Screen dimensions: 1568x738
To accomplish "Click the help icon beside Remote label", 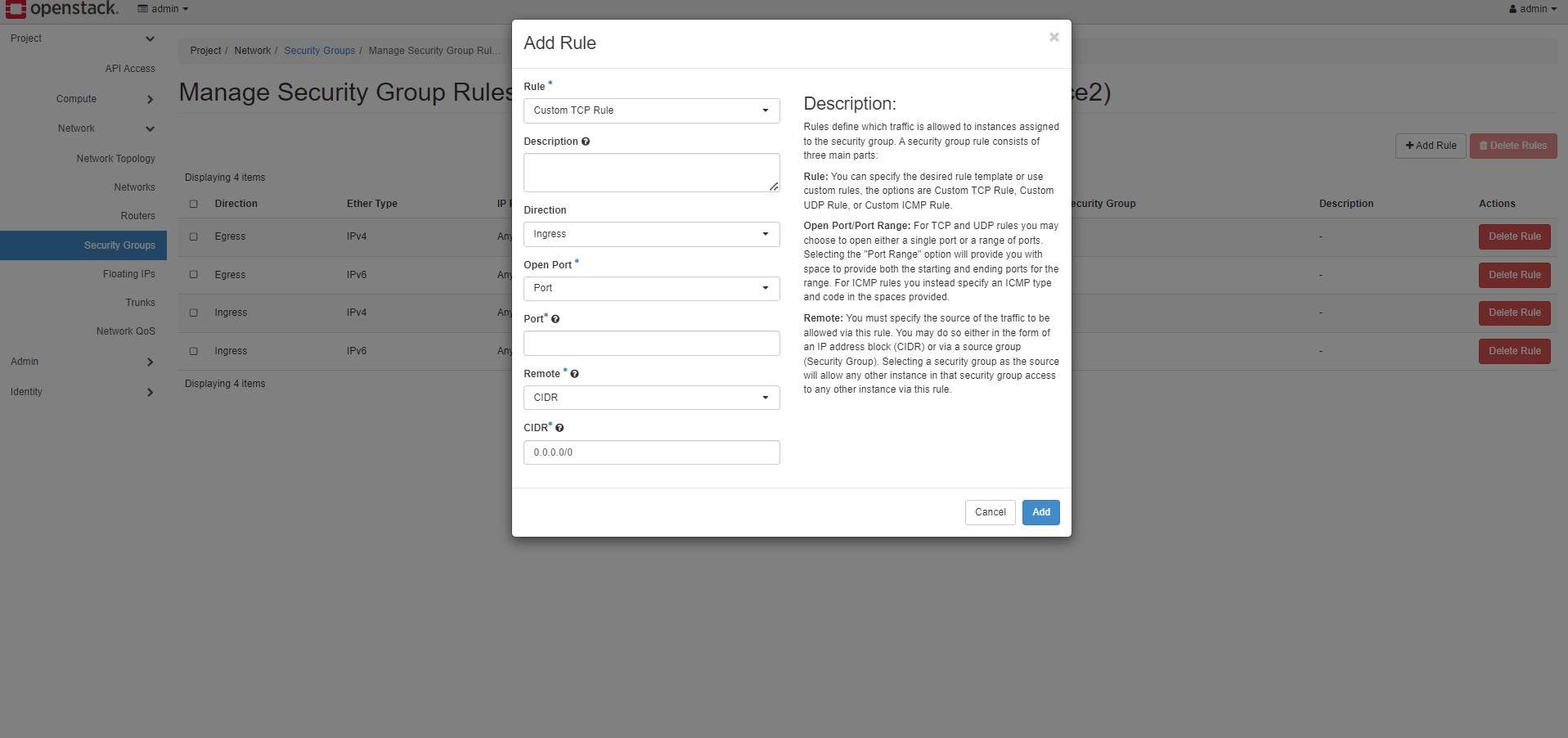I will click(x=574, y=374).
